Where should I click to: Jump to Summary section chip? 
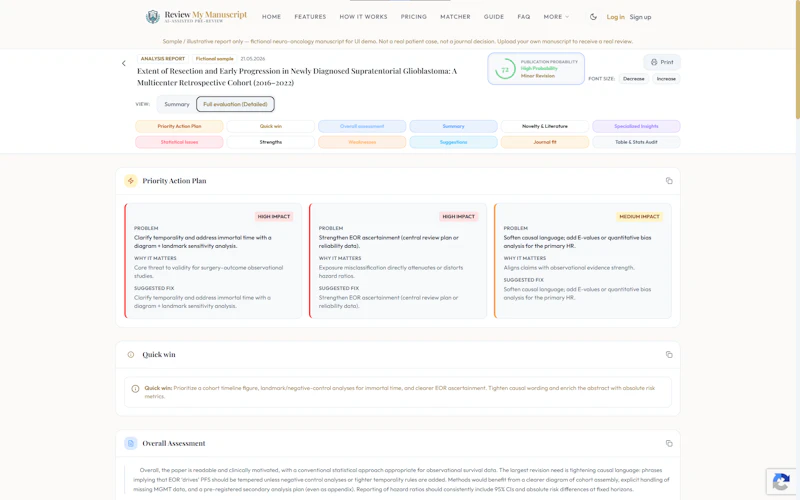[453, 126]
